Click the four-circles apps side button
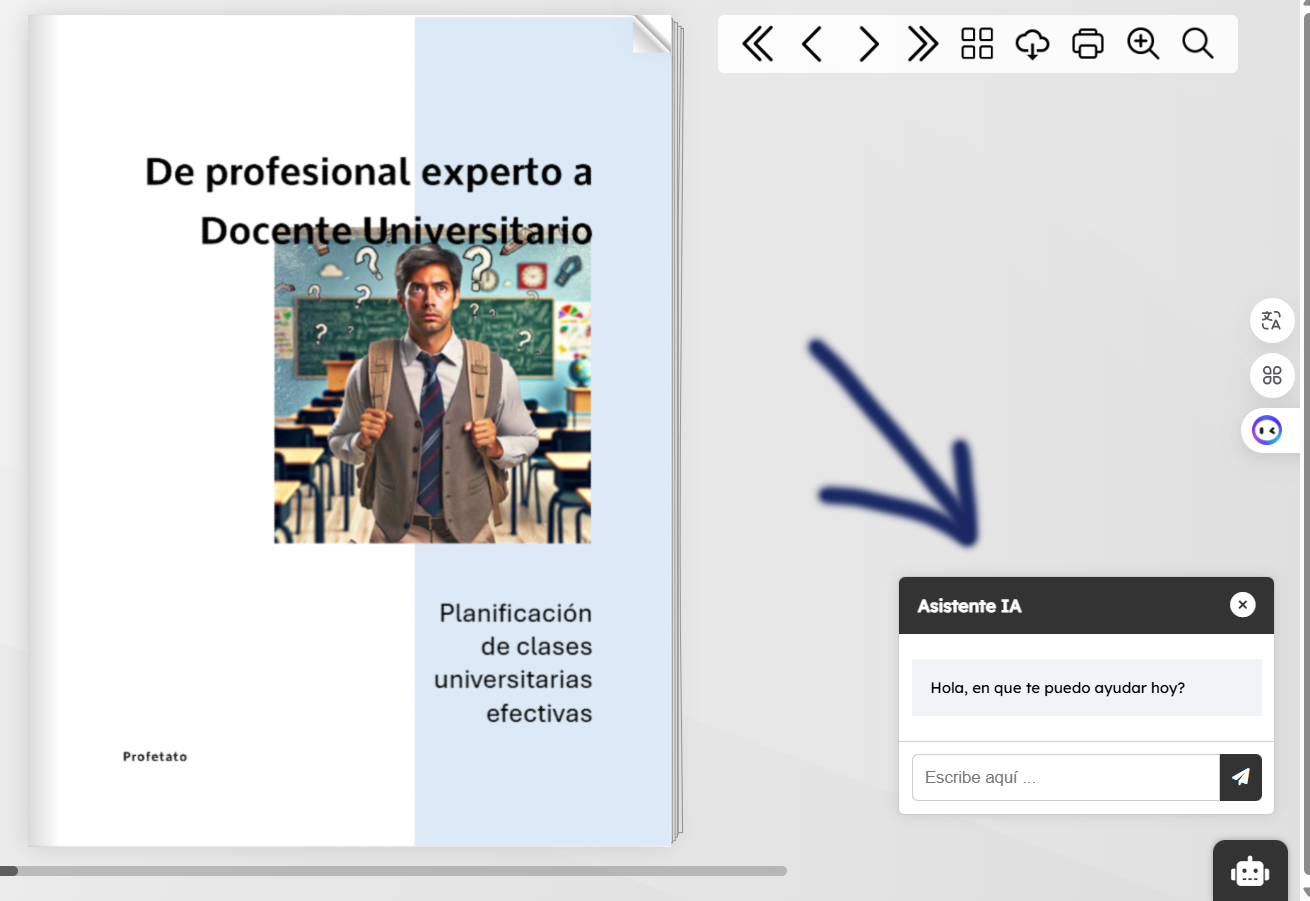1310x901 pixels. 1271,376
